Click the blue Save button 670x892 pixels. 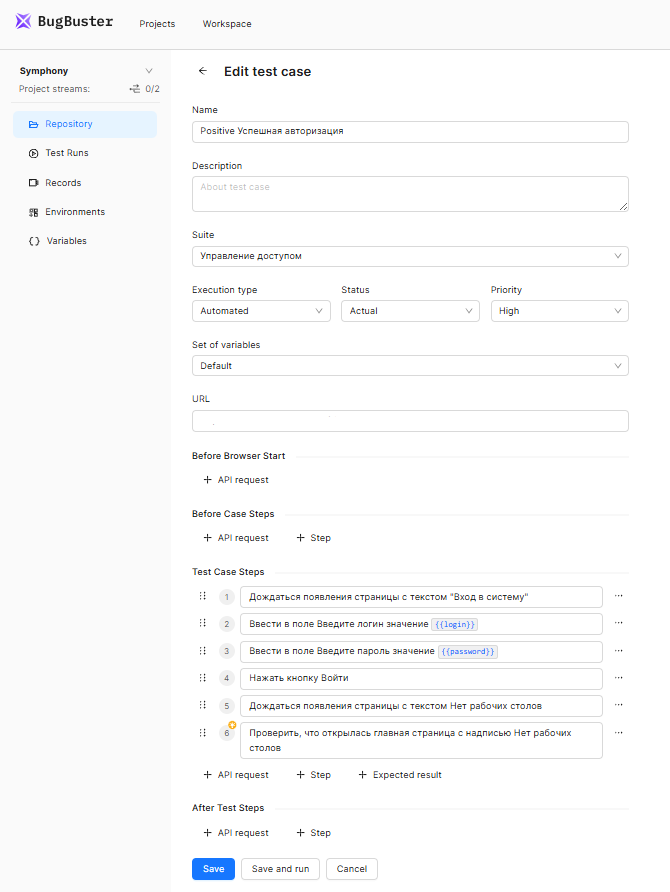[x=213, y=869]
